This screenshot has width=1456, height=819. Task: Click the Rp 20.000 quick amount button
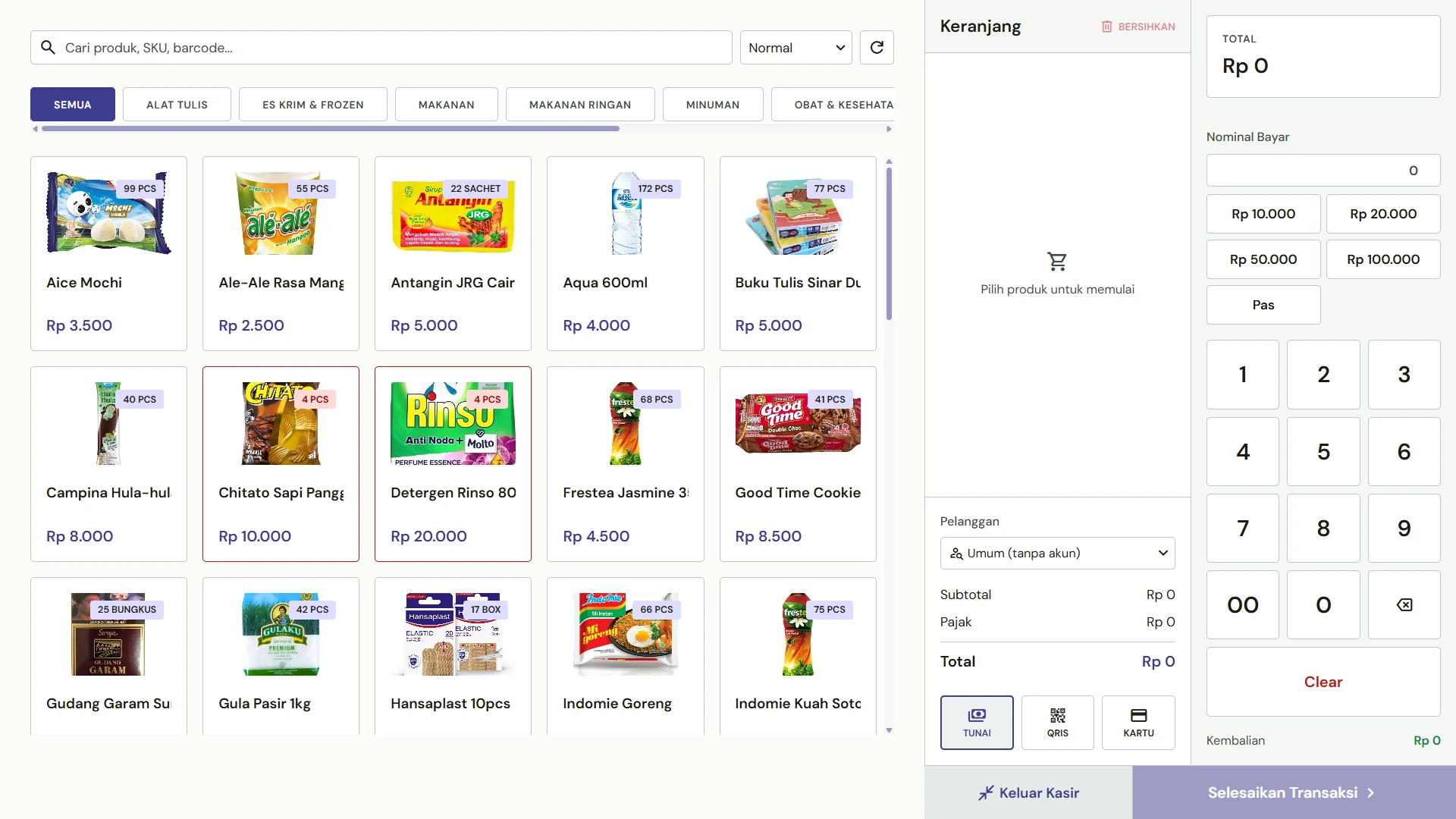tap(1383, 214)
